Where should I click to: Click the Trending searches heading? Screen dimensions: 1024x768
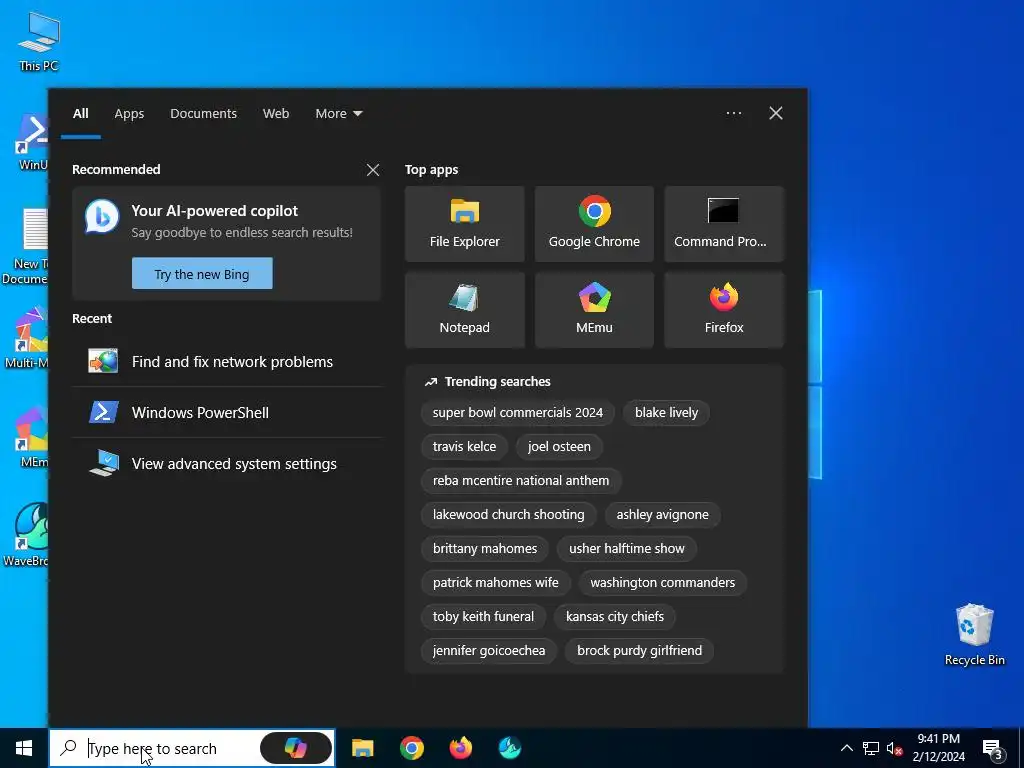click(x=497, y=381)
